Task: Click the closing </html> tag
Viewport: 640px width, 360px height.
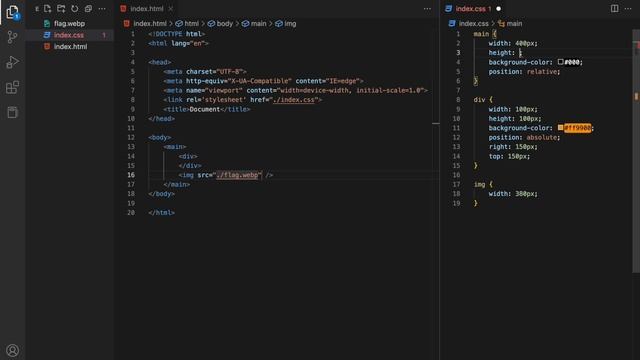Action: 161,213
